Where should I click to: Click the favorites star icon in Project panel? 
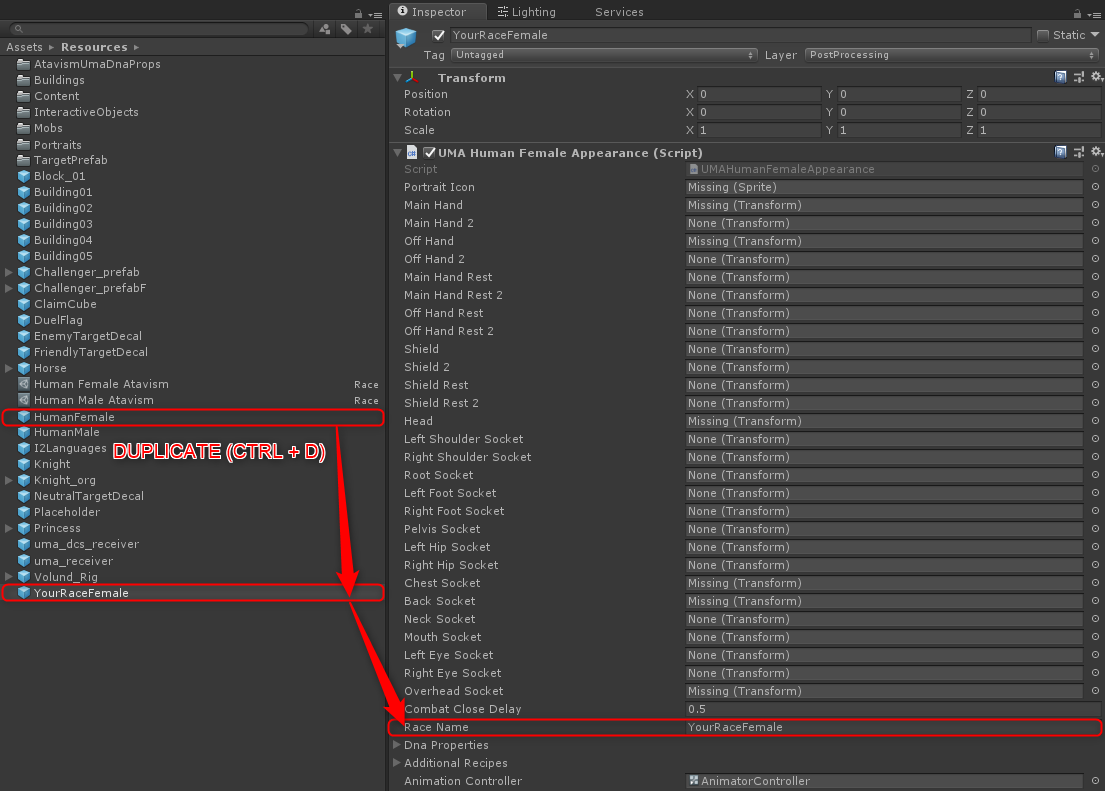coord(367,29)
